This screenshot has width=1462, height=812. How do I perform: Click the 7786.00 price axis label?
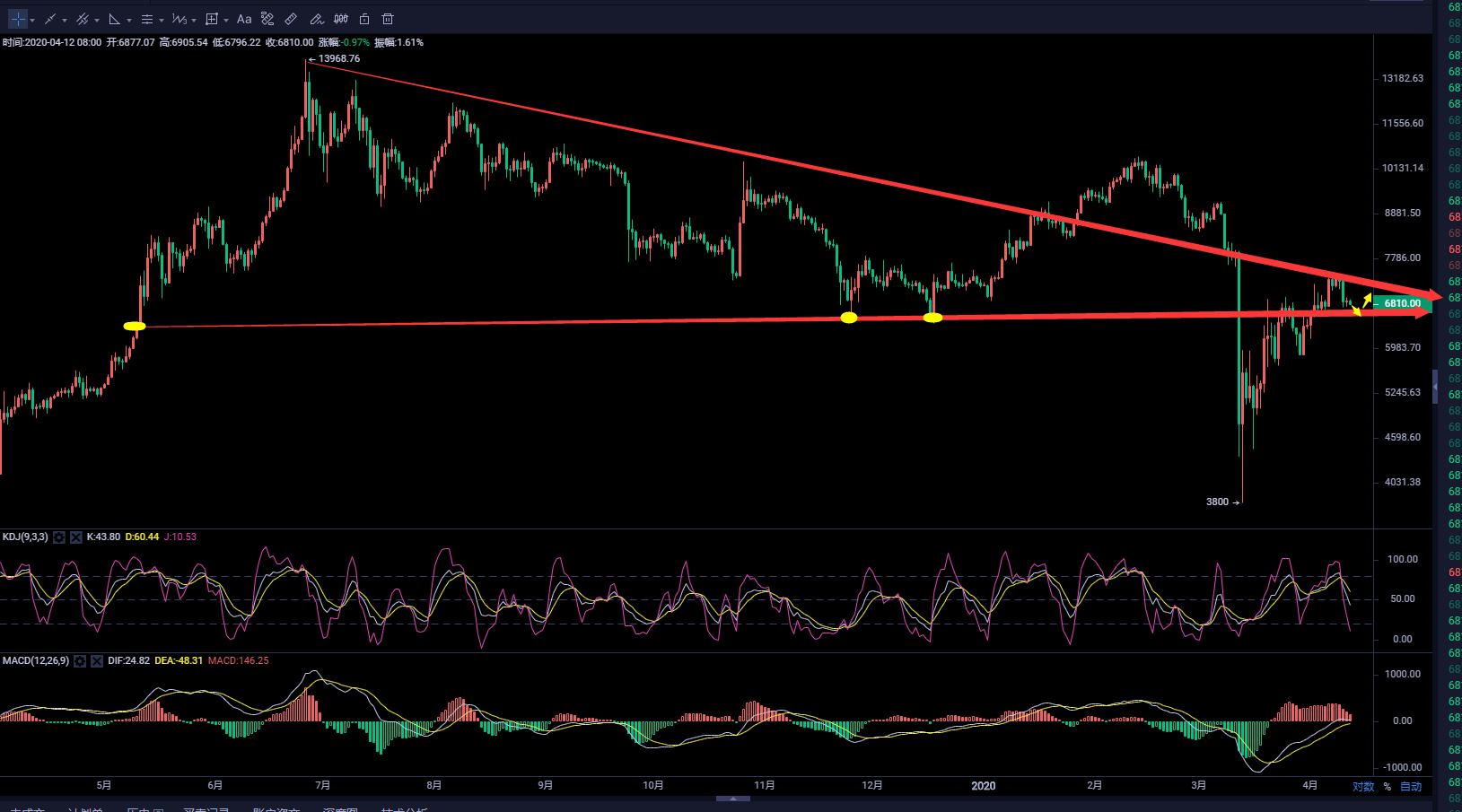coord(1403,258)
